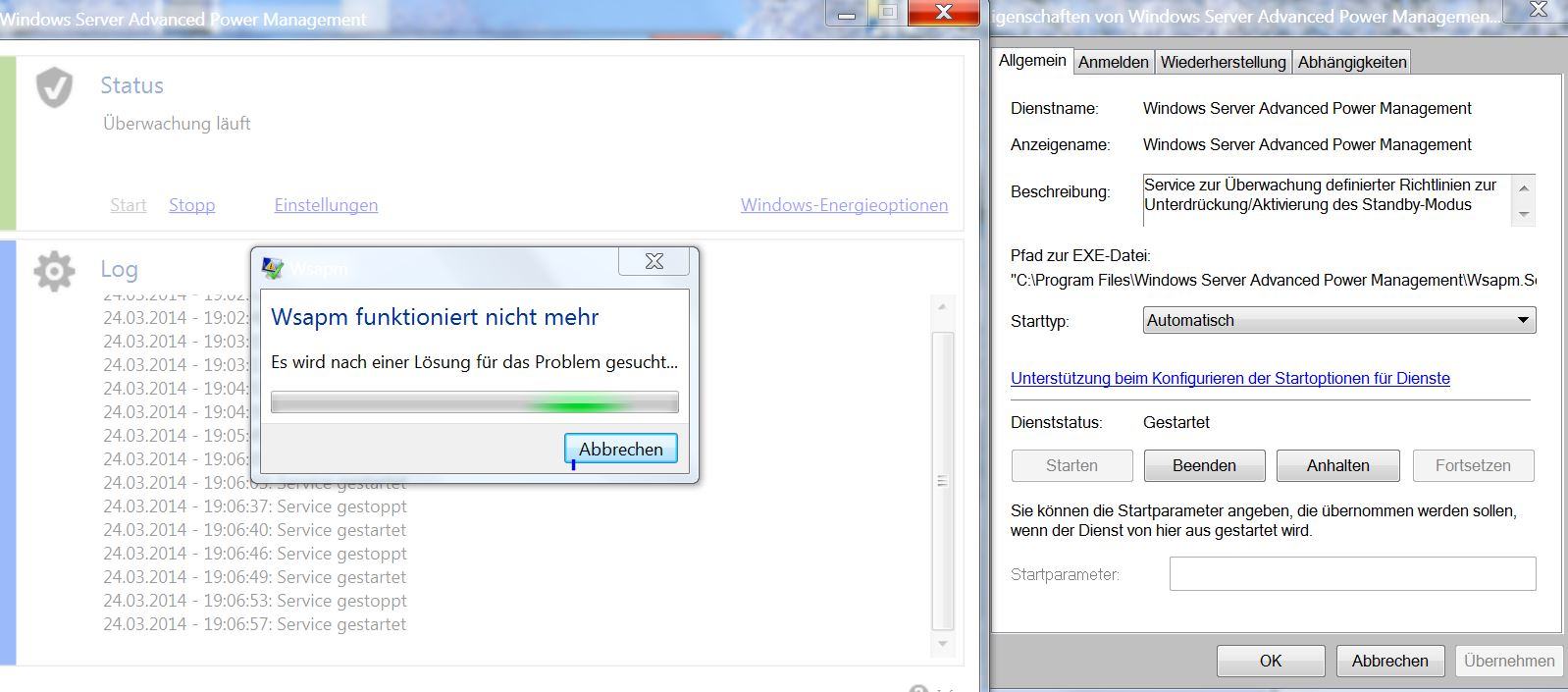Open the Wiederherstellung tab
The image size is (1568, 692).
pos(1223,62)
